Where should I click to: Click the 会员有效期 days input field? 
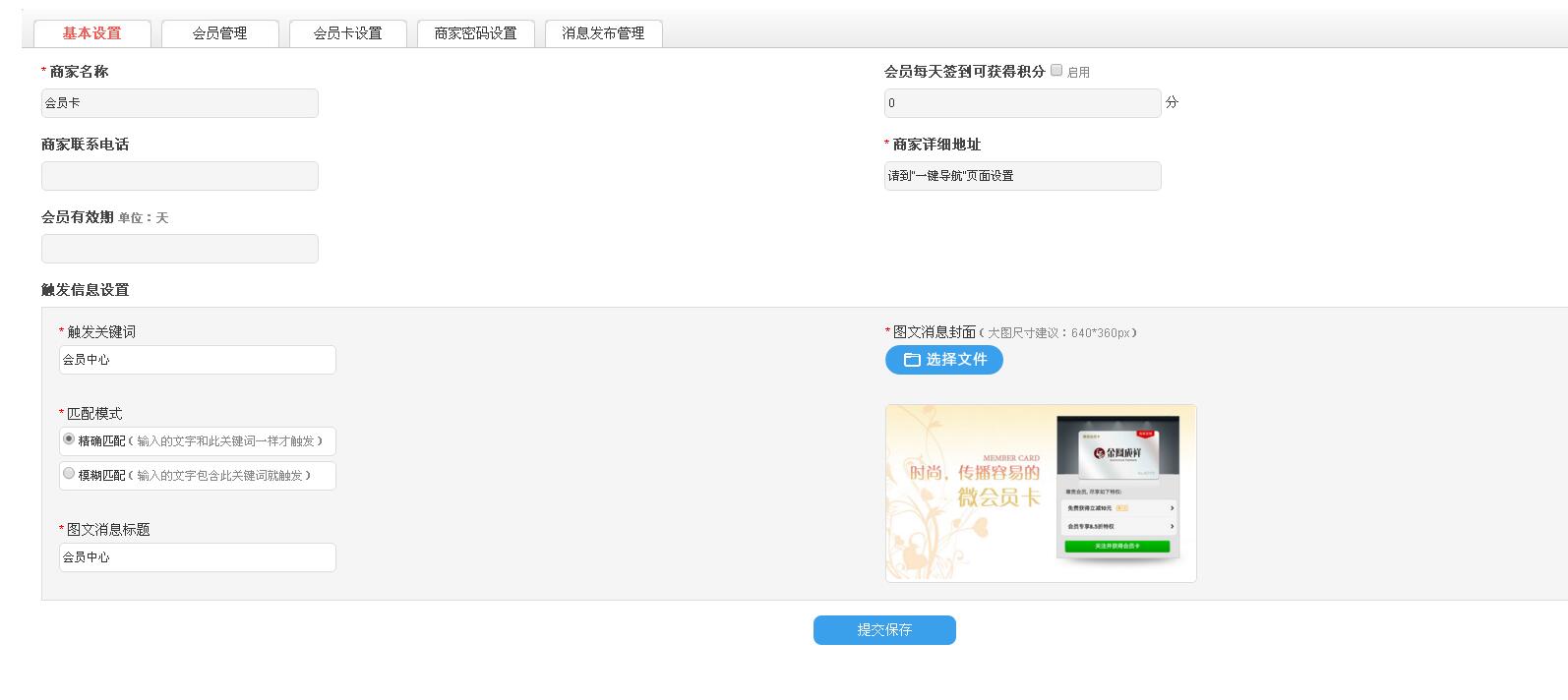click(x=180, y=249)
